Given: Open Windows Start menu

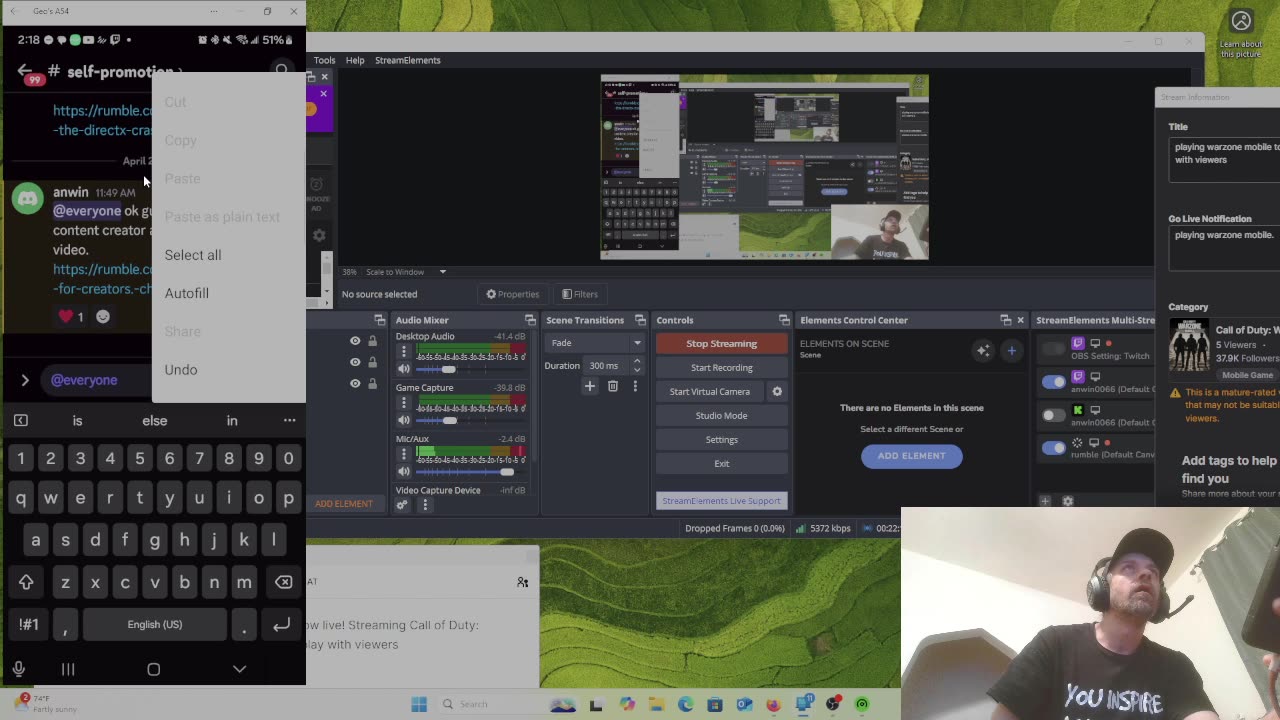Looking at the screenshot, I should pyautogui.click(x=419, y=704).
